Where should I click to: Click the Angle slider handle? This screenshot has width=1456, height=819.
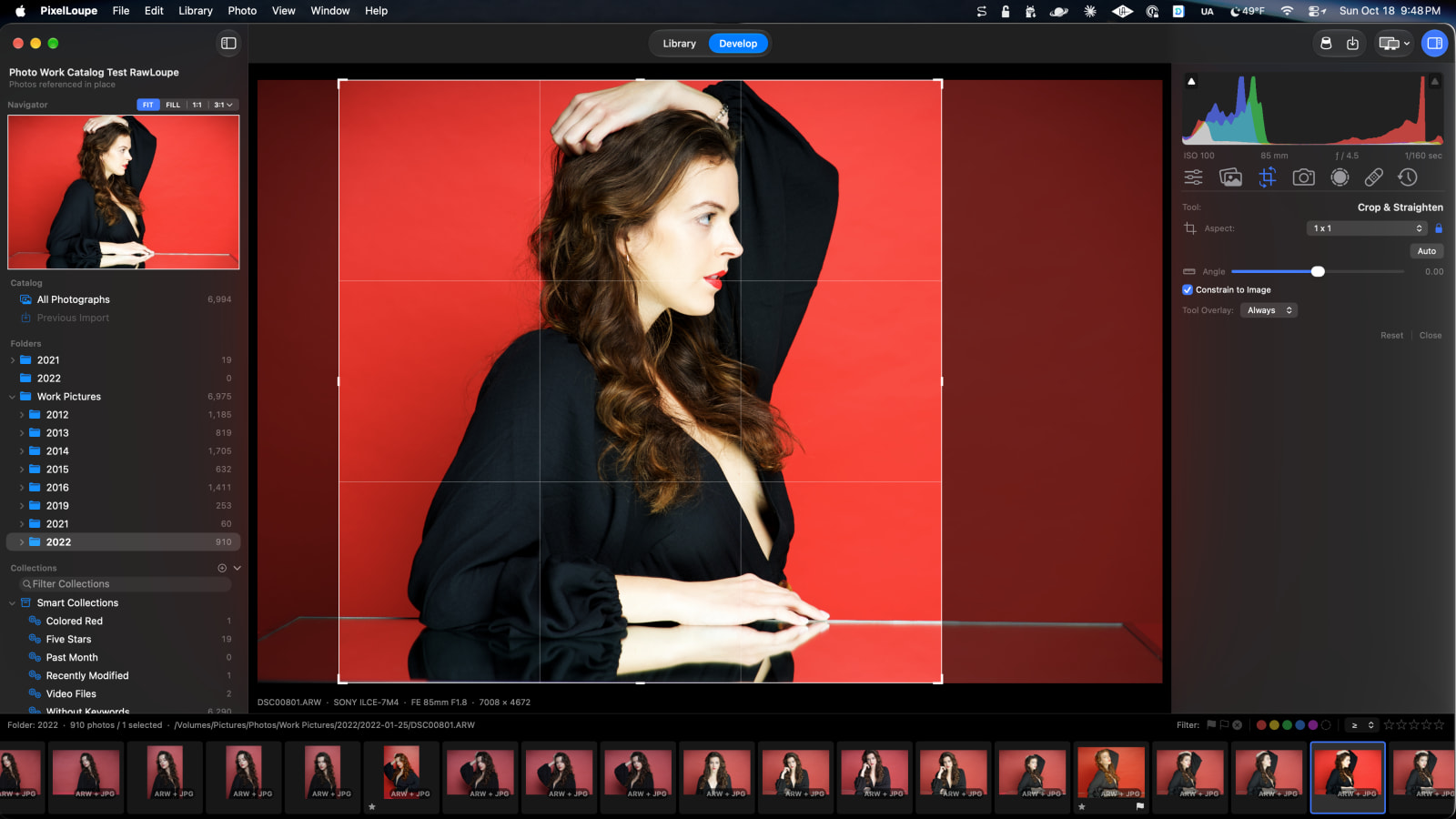coord(1318,271)
